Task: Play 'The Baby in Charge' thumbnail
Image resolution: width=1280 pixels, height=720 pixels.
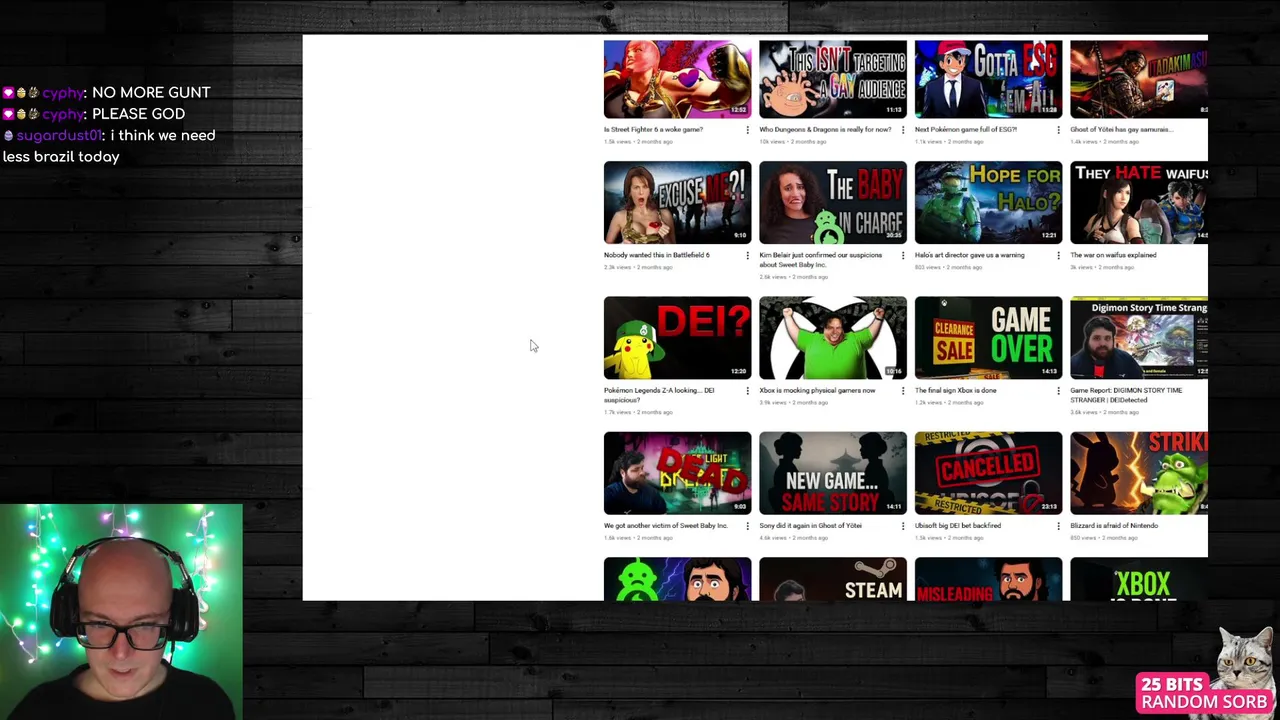Action: (833, 203)
